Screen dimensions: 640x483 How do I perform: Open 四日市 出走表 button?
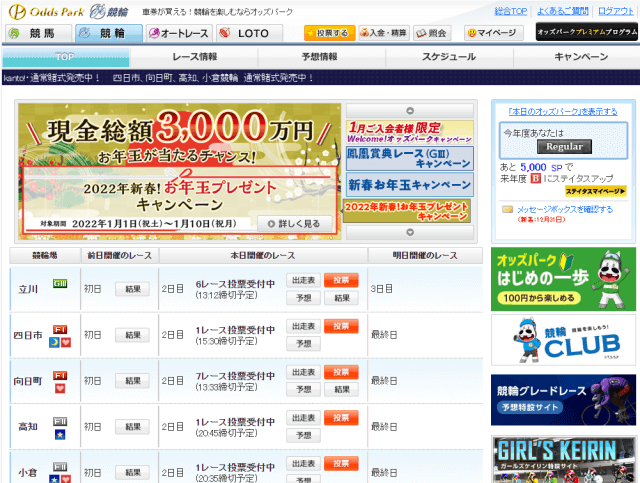303,326
